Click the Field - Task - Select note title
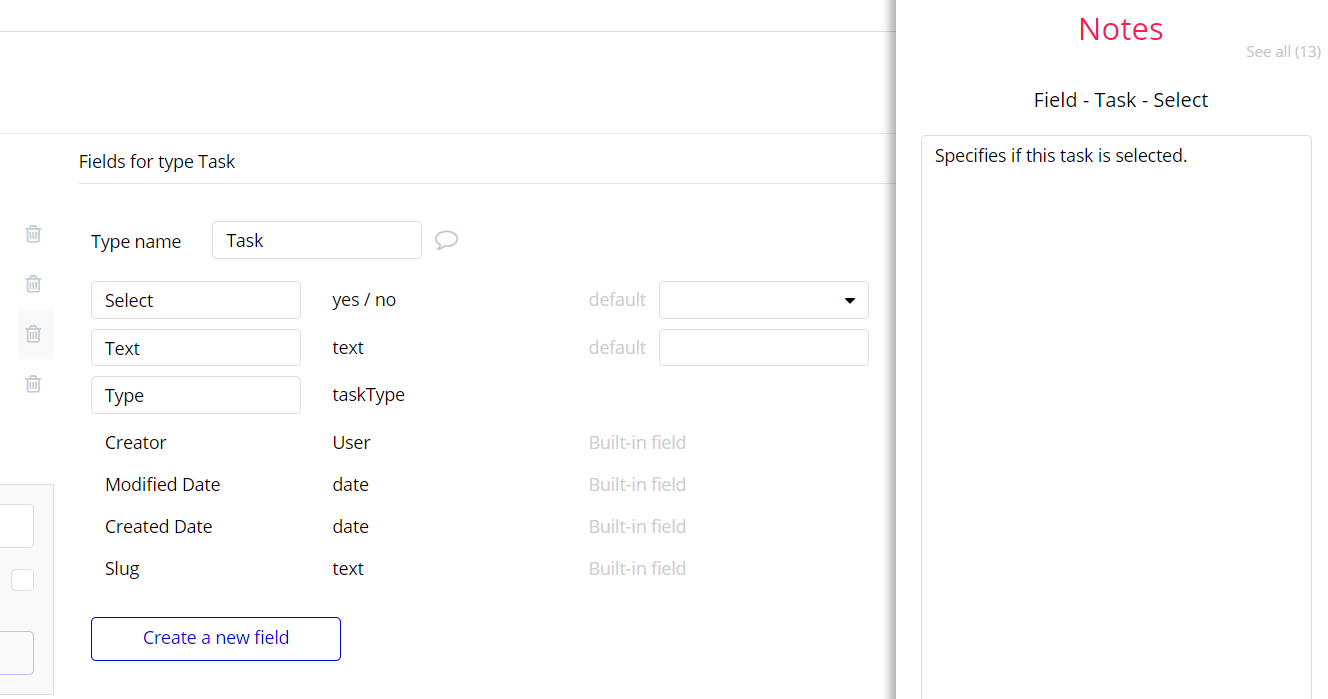The height and width of the screenshot is (699, 1328). [1120, 100]
